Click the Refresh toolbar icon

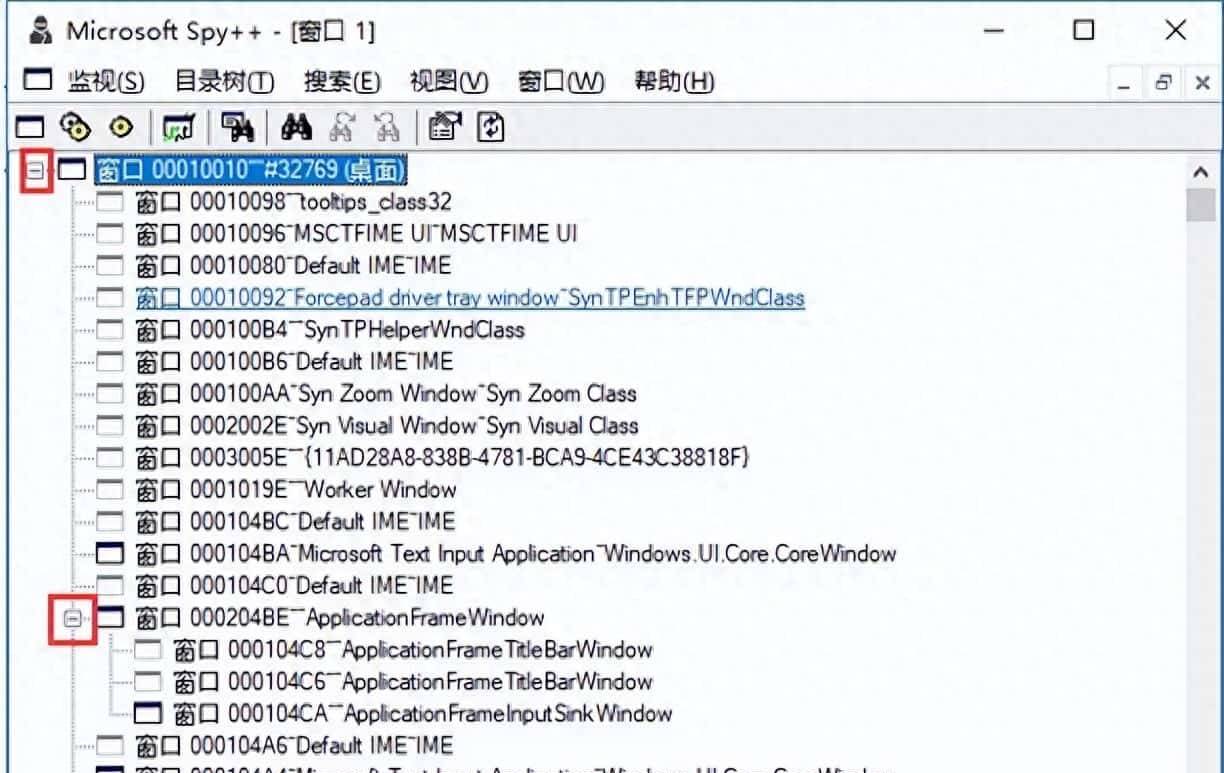coord(489,127)
